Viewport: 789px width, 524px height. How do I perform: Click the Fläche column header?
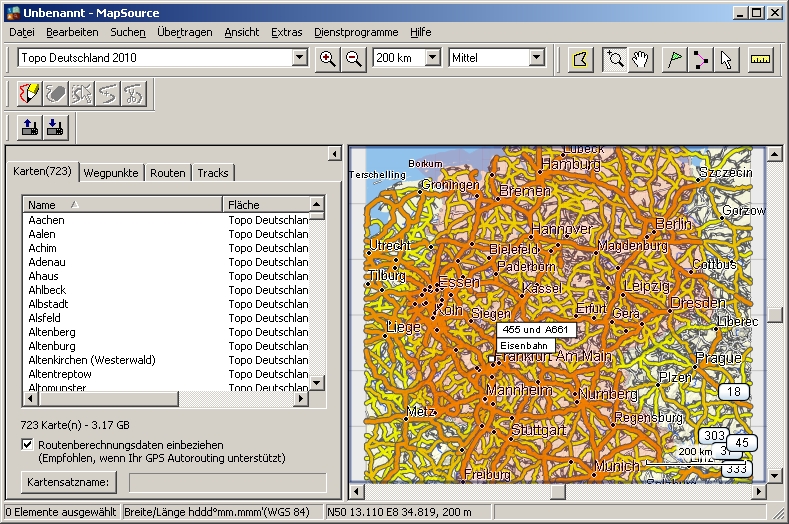point(266,204)
